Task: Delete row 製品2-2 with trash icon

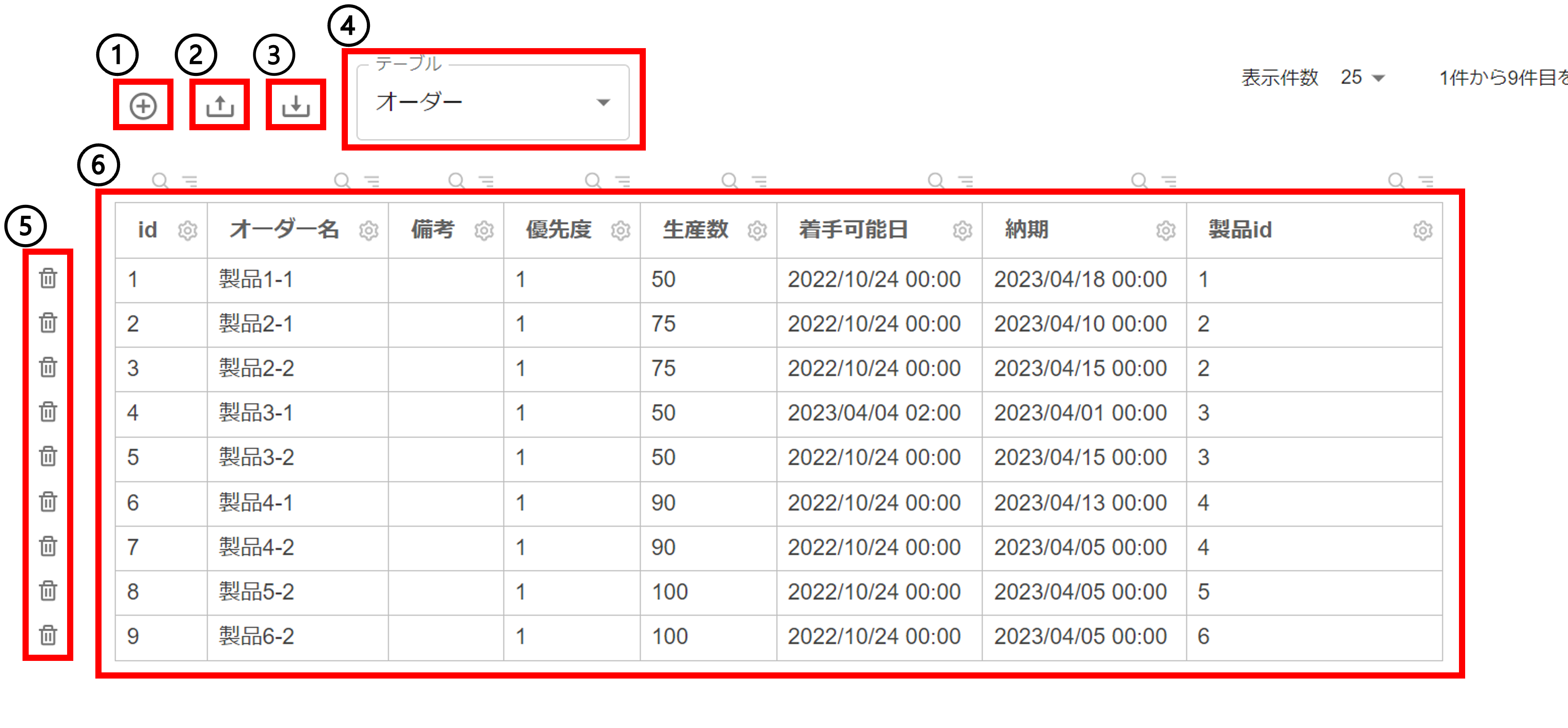Action: 48,367
